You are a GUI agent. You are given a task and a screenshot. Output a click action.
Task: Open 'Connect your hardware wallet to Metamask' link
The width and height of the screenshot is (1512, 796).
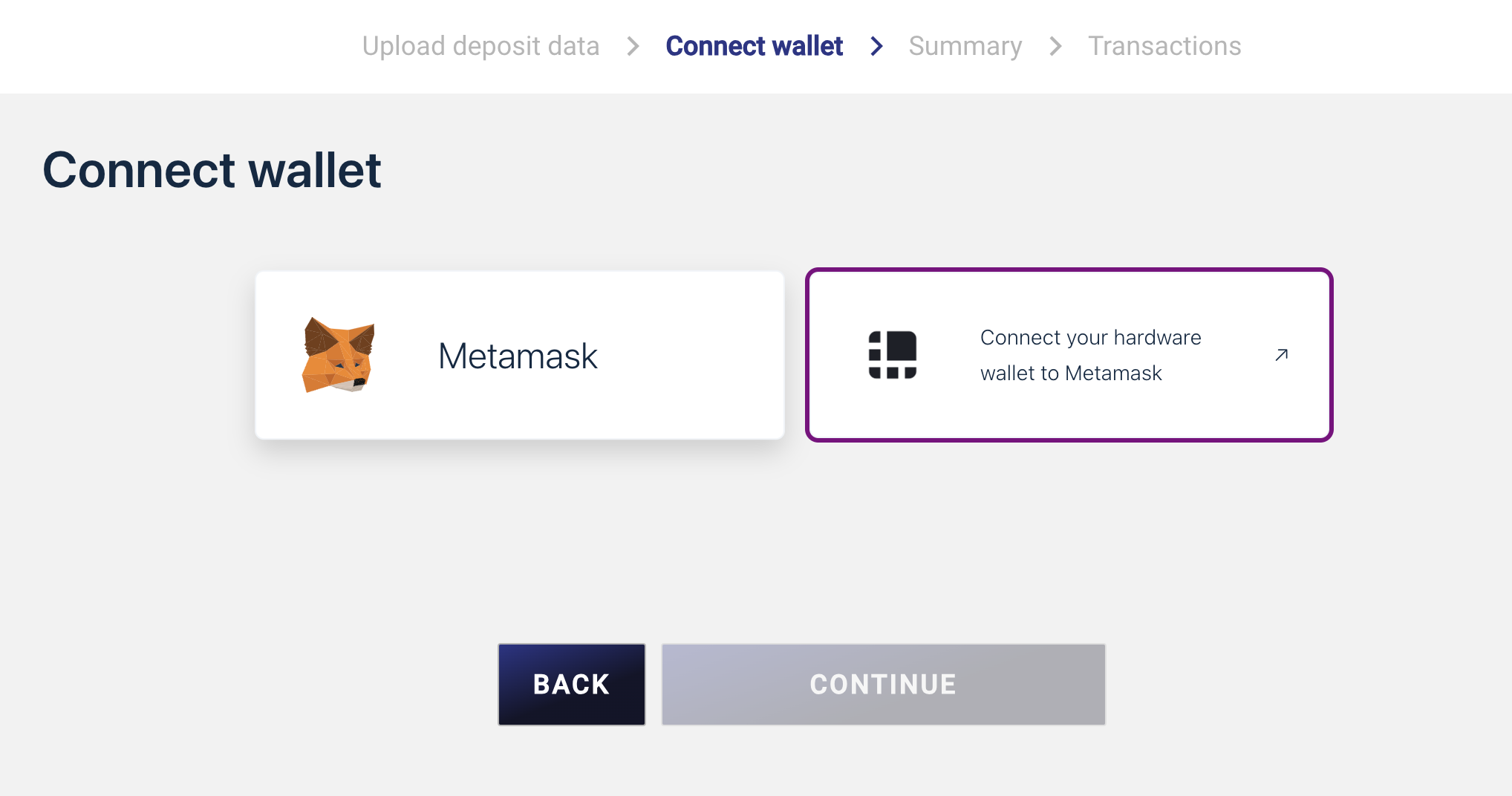1089,355
